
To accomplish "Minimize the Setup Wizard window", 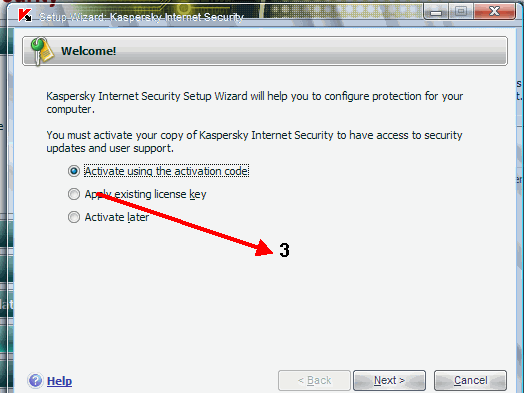I will (x=436, y=12).
